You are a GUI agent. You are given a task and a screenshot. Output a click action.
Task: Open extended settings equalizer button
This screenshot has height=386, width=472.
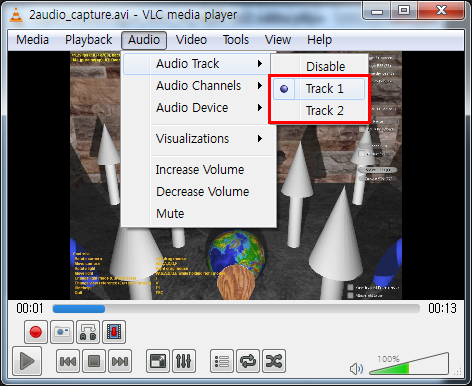[184, 361]
